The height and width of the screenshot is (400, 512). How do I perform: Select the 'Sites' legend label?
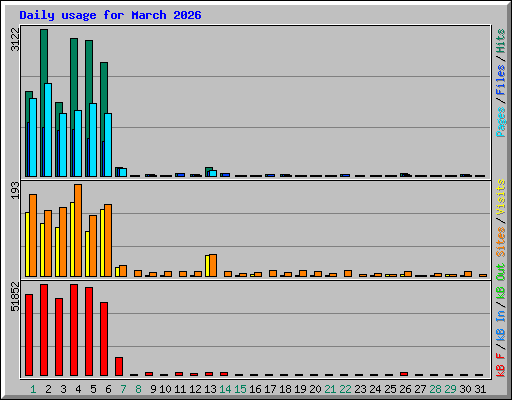[500, 242]
